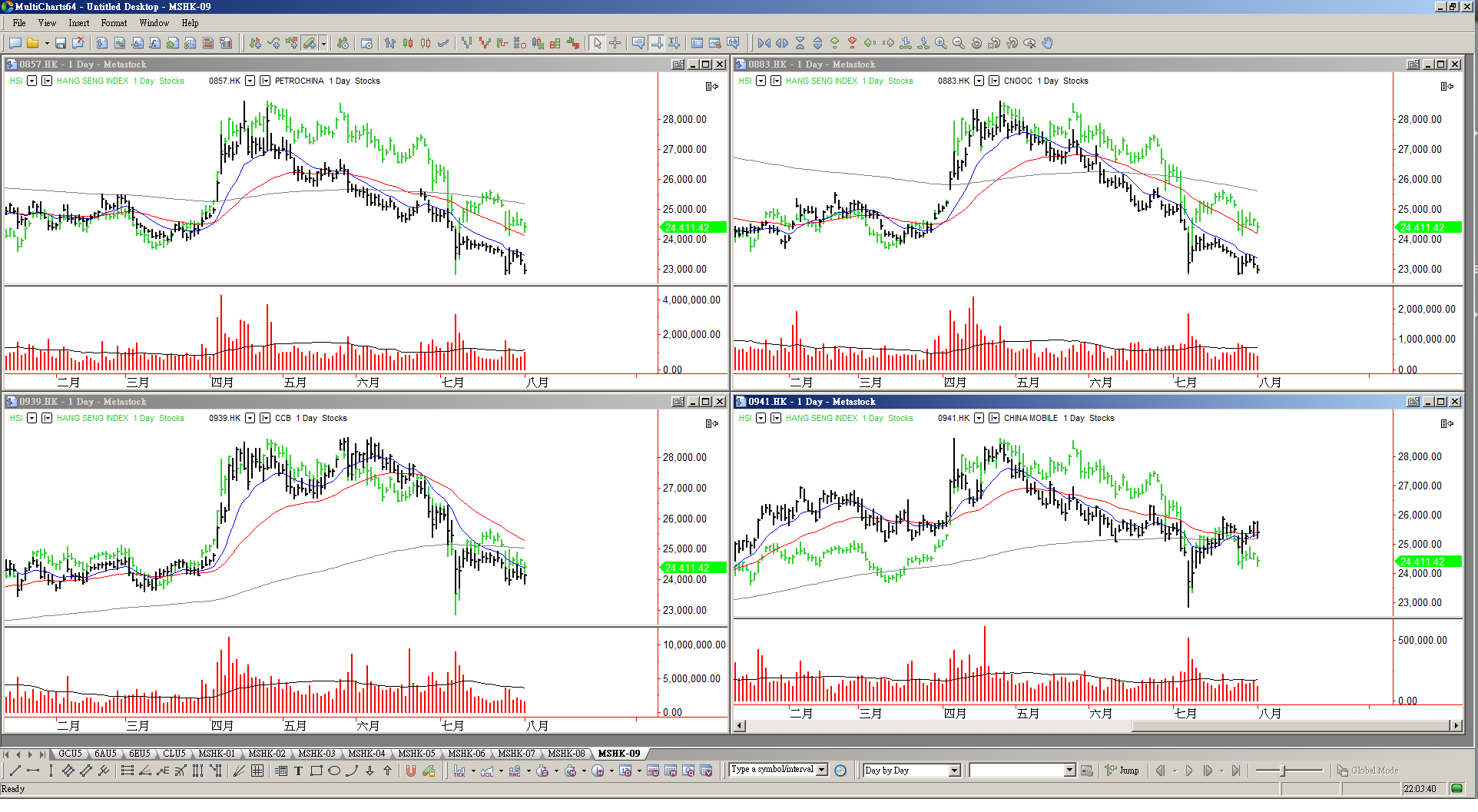This screenshot has width=1478, height=812.
Task: Select the Hand pan tool
Action: click(1047, 43)
